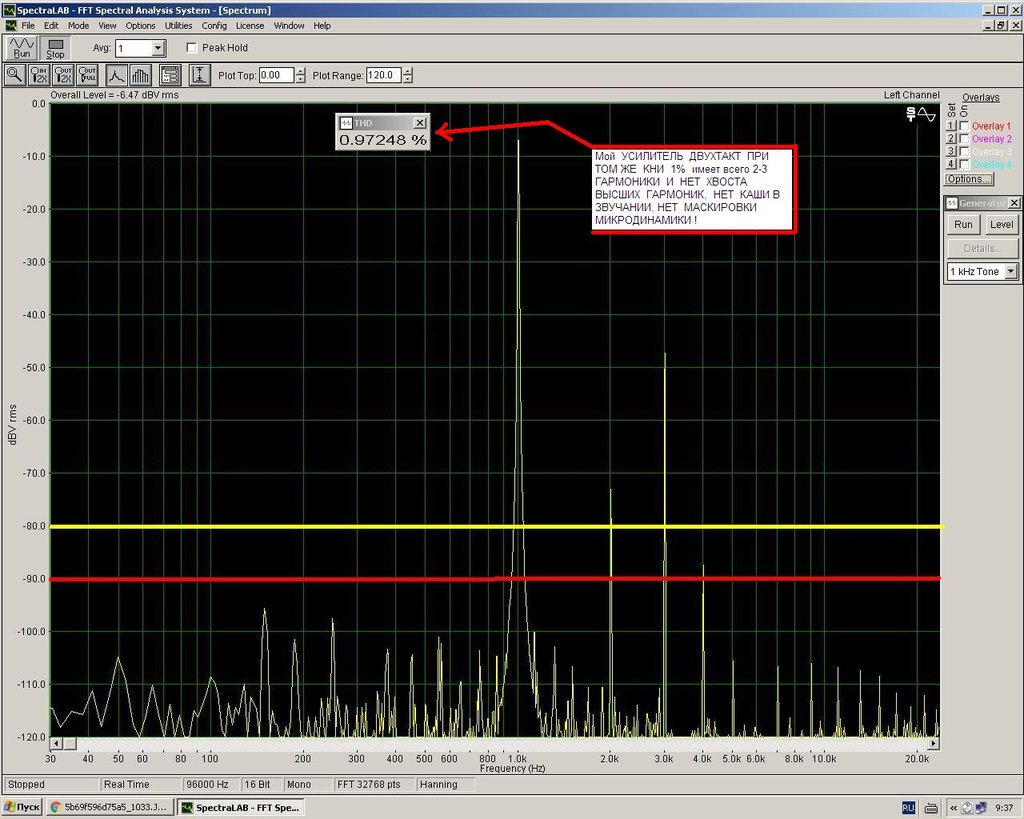Click the Plot Range value field

(384, 75)
